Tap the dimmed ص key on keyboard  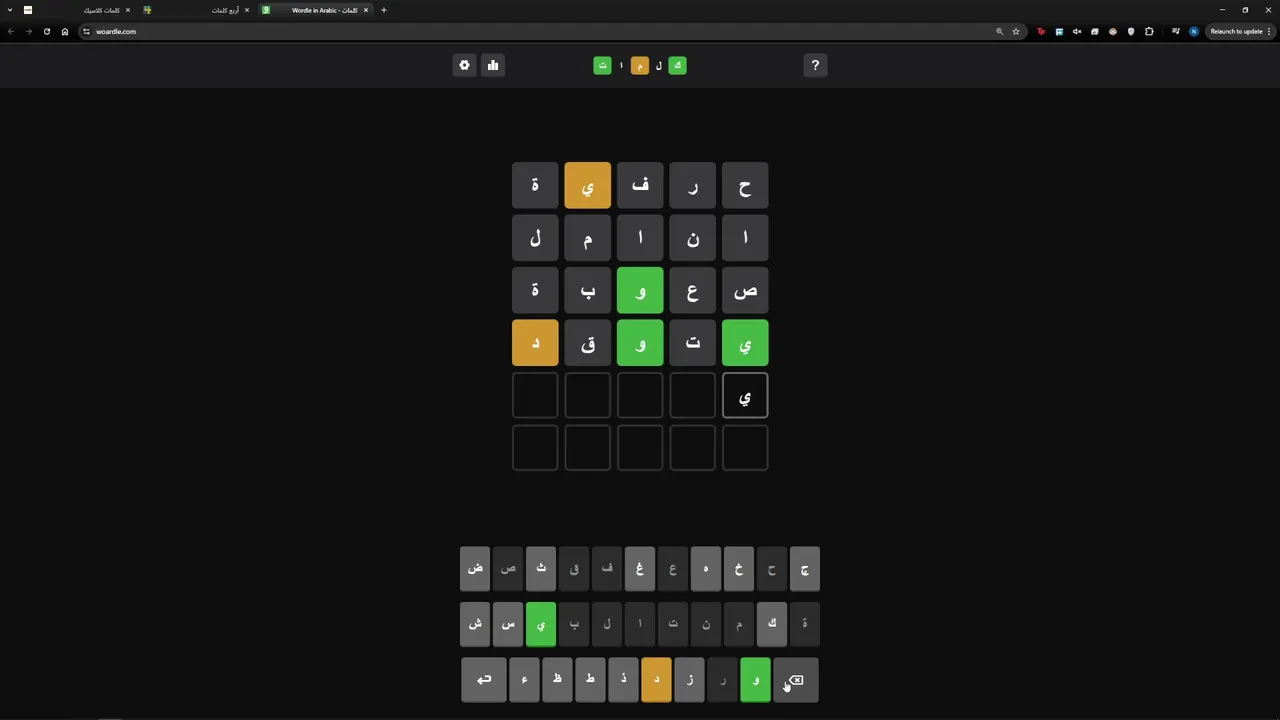[x=508, y=568]
